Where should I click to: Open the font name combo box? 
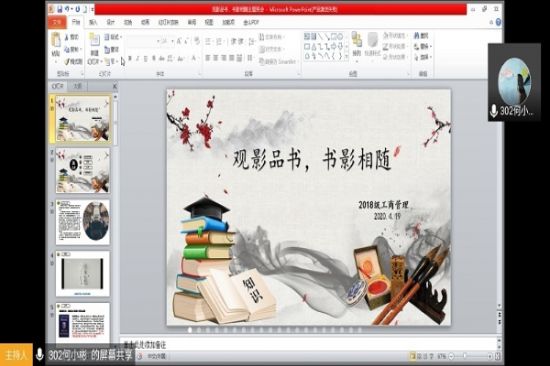[x=142, y=41]
